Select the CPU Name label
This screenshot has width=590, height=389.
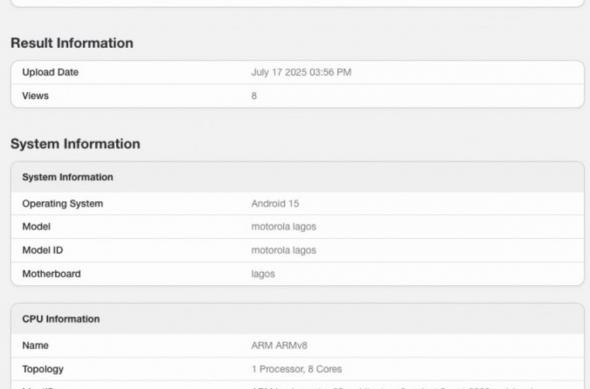(35, 345)
